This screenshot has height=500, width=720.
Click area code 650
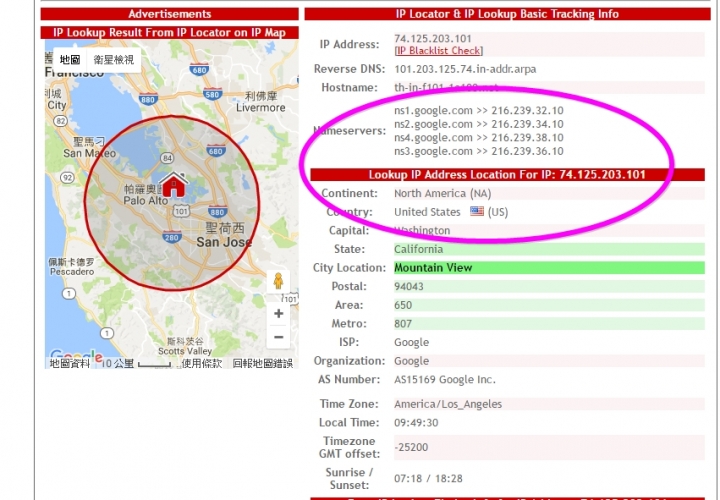(x=403, y=305)
